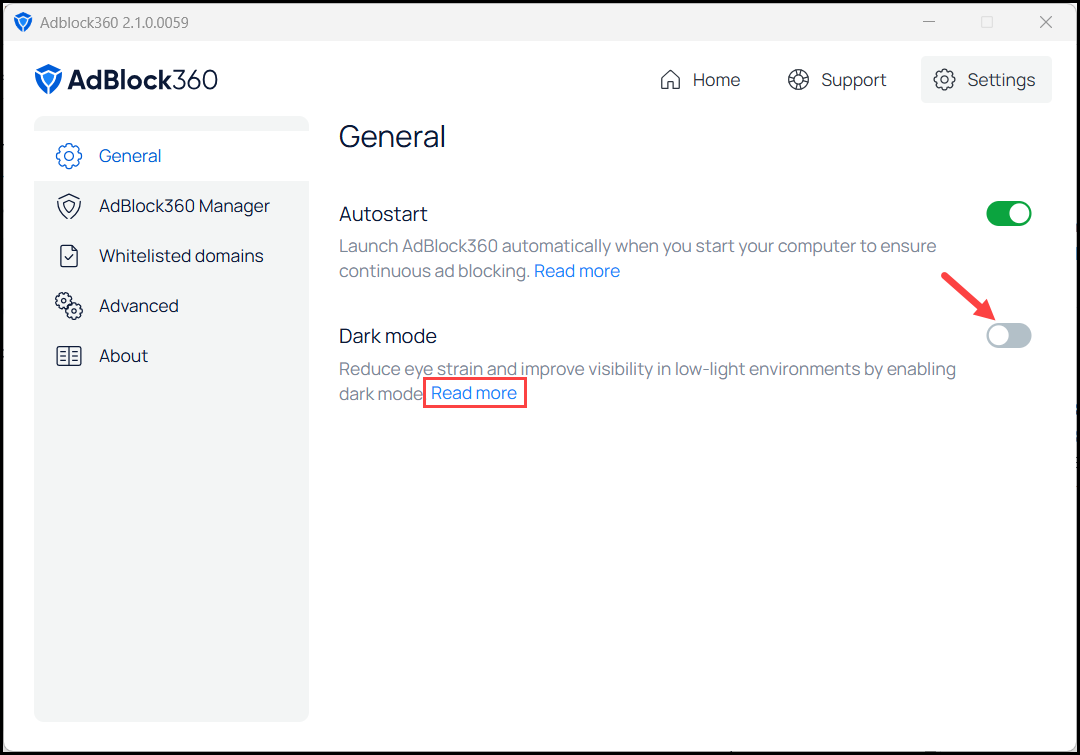This screenshot has height=755, width=1080.
Task: Open the Advanced settings label
Action: pyautogui.click(x=138, y=306)
